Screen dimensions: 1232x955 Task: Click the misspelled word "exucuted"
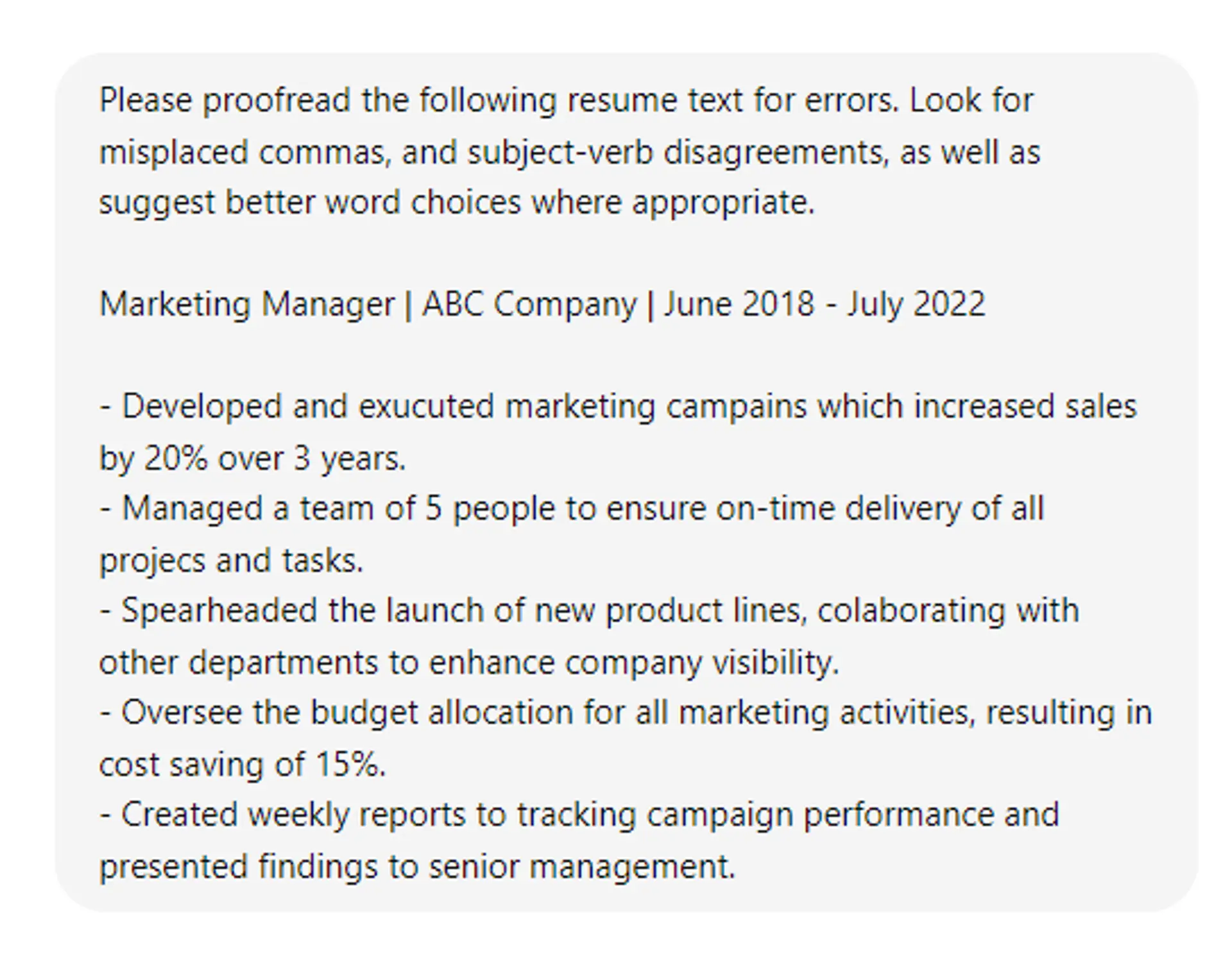pyautogui.click(x=425, y=407)
